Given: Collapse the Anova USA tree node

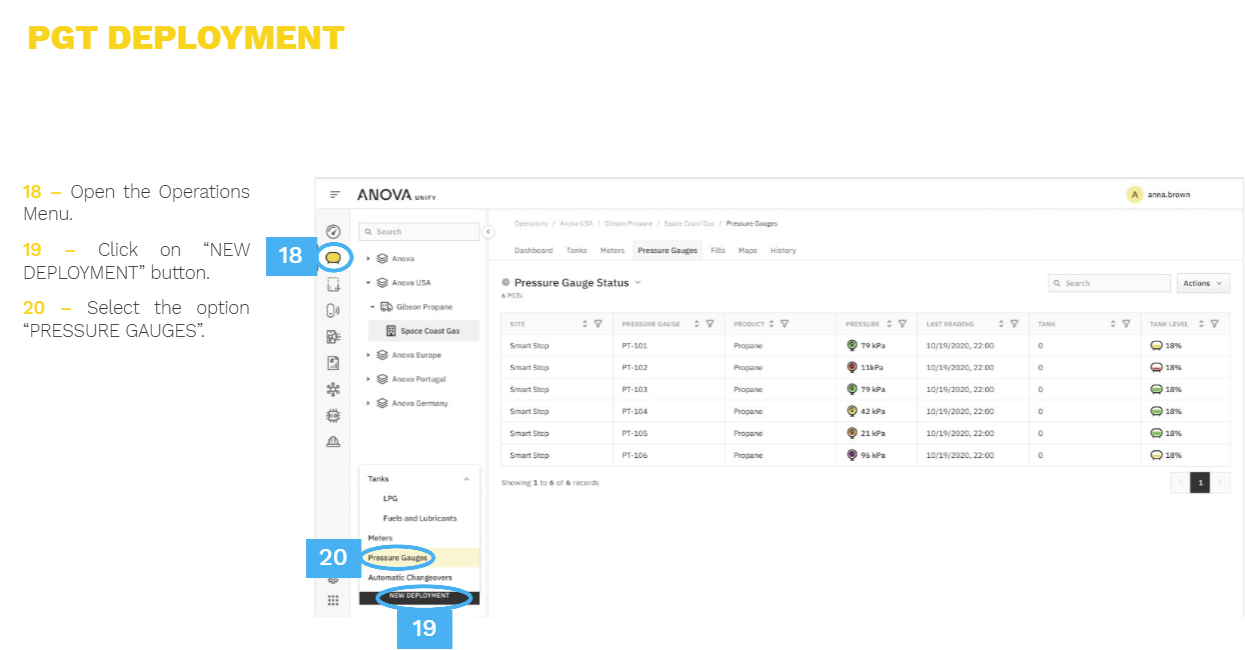Looking at the screenshot, I should click(x=369, y=283).
